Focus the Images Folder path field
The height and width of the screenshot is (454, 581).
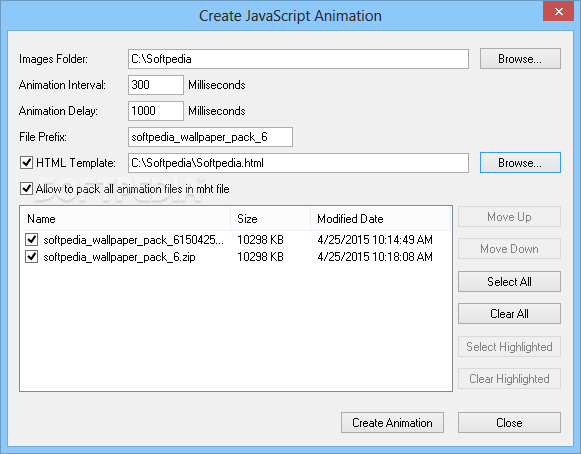(298, 59)
